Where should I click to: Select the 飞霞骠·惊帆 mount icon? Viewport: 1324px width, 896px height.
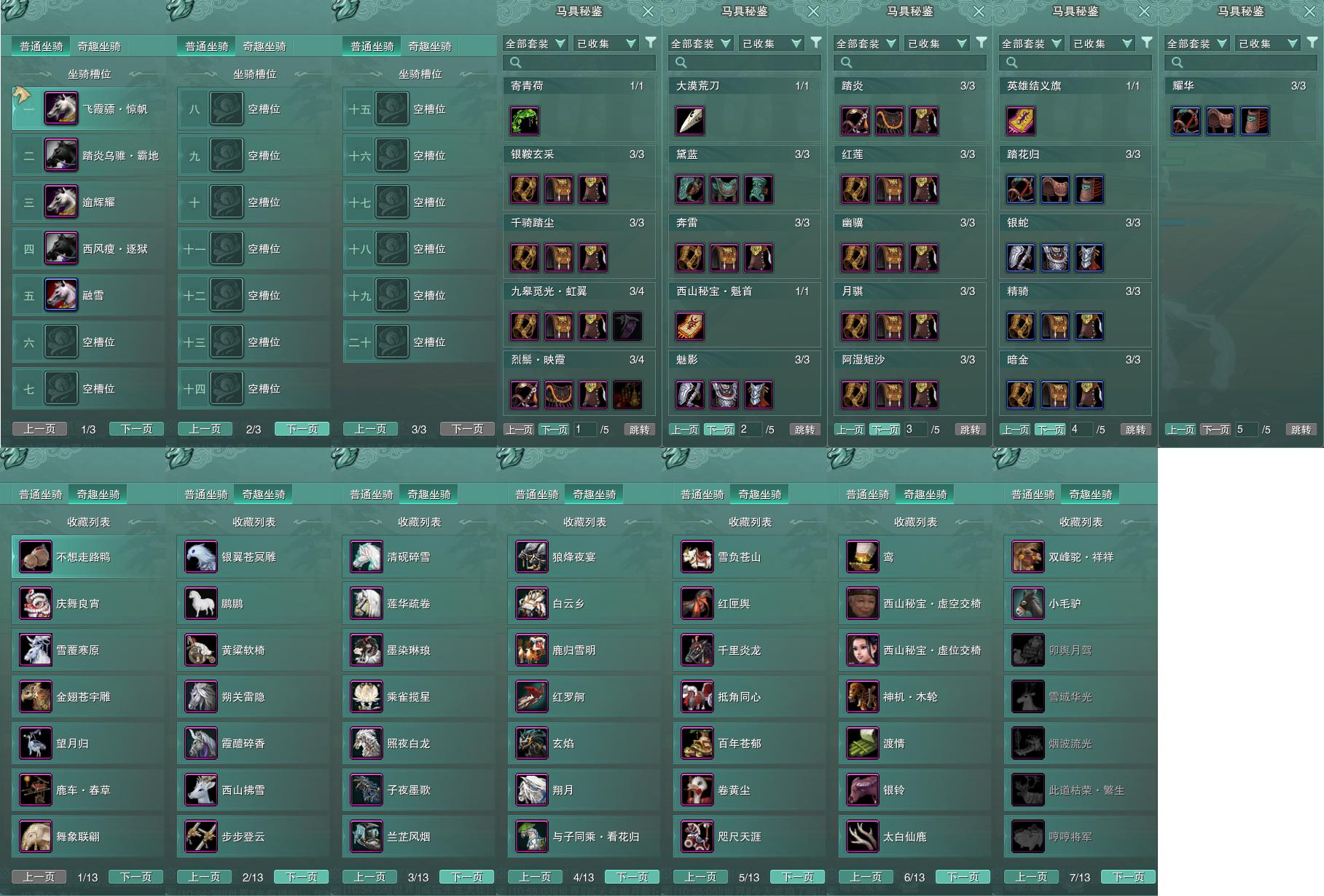click(61, 109)
